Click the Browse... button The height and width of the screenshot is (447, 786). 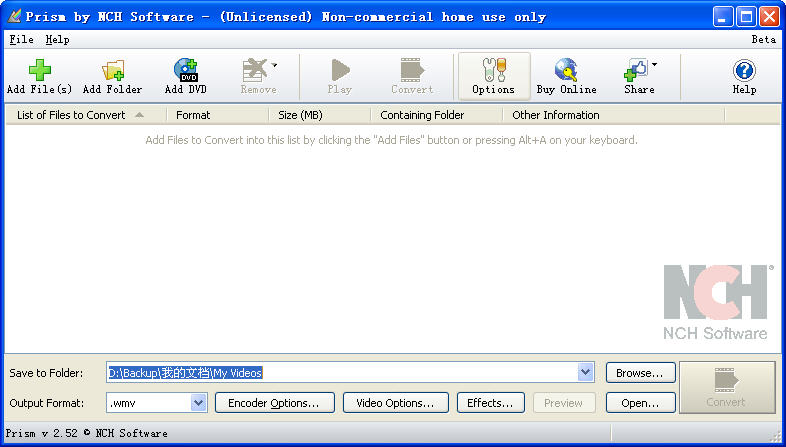pyautogui.click(x=641, y=373)
